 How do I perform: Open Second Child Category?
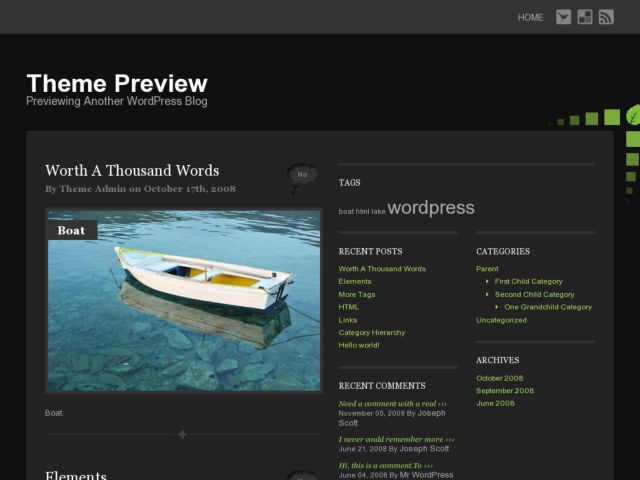[x=534, y=294]
